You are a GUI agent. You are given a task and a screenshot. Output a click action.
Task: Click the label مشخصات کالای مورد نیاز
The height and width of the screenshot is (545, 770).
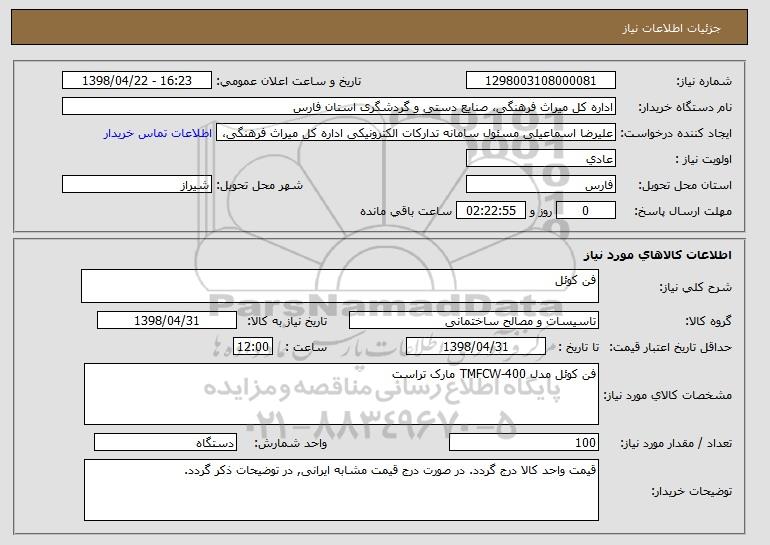[668, 395]
